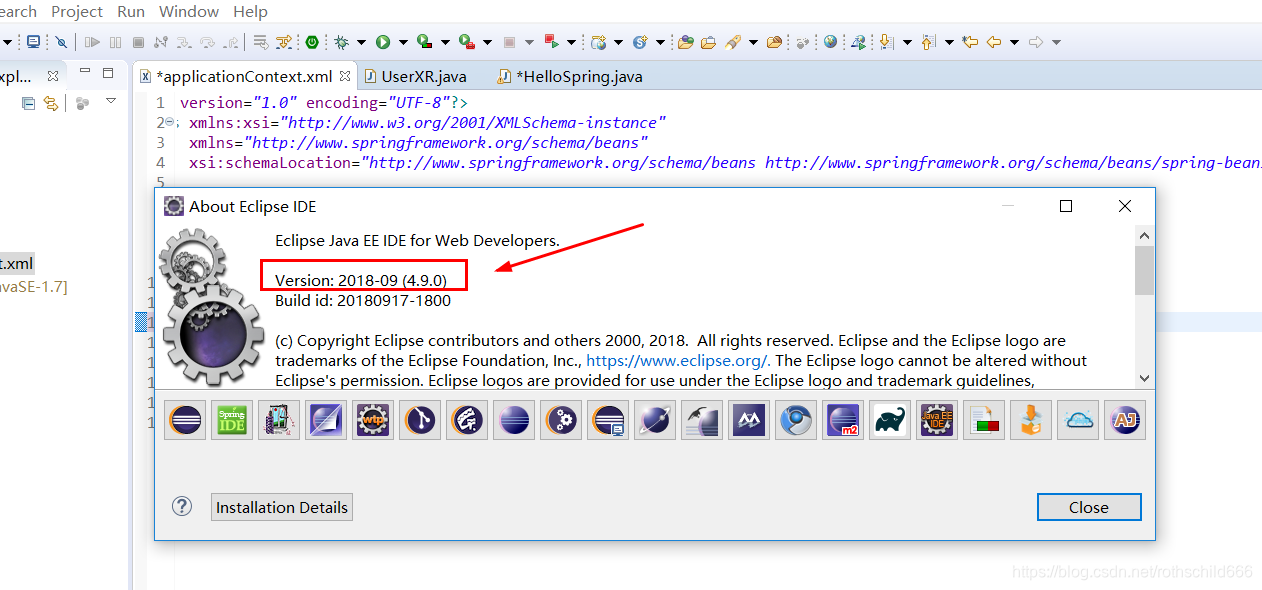The width and height of the screenshot is (1262, 590).
Task: Toggle Use Step Filters toolbar button
Action: [284, 42]
